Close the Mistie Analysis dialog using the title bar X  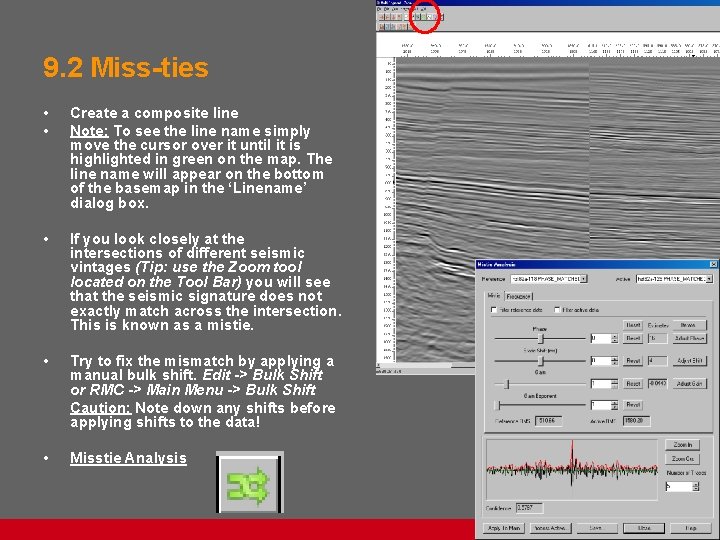[x=713, y=264]
